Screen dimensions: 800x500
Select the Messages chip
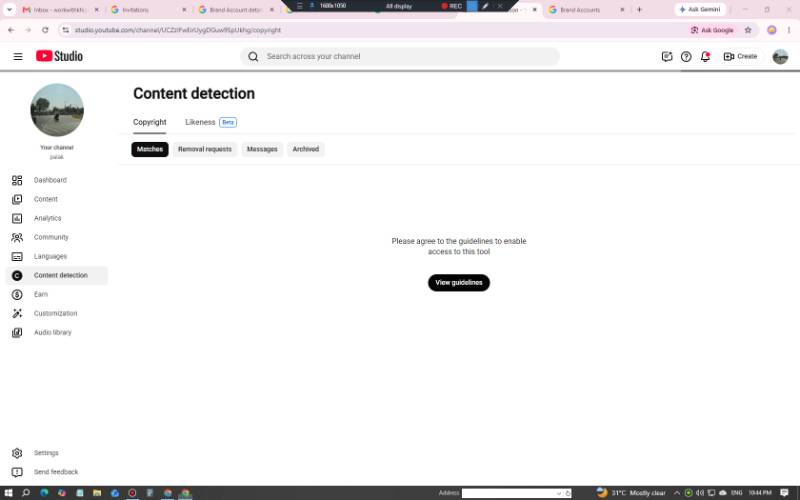[x=262, y=149]
